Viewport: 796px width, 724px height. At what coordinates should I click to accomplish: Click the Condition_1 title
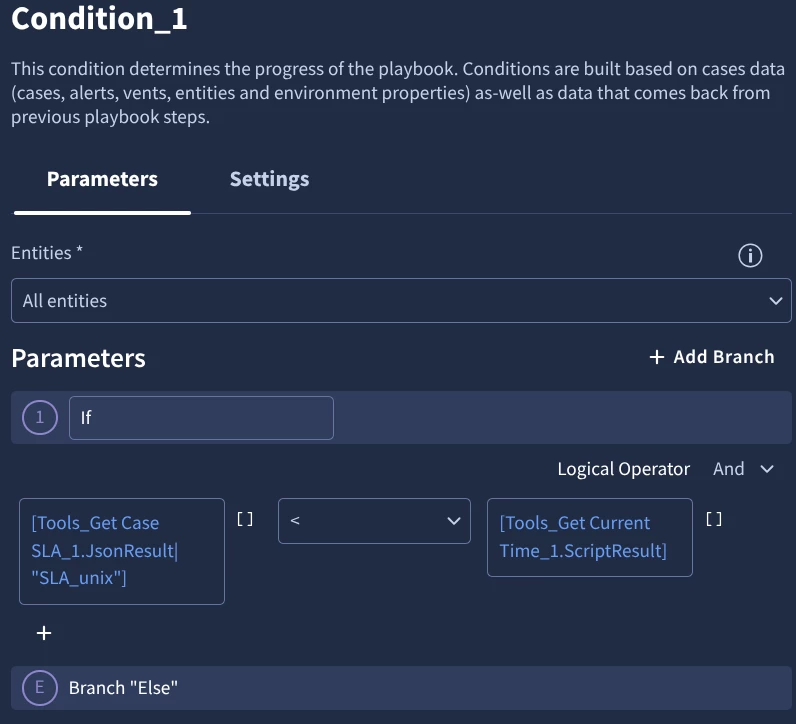100,19
